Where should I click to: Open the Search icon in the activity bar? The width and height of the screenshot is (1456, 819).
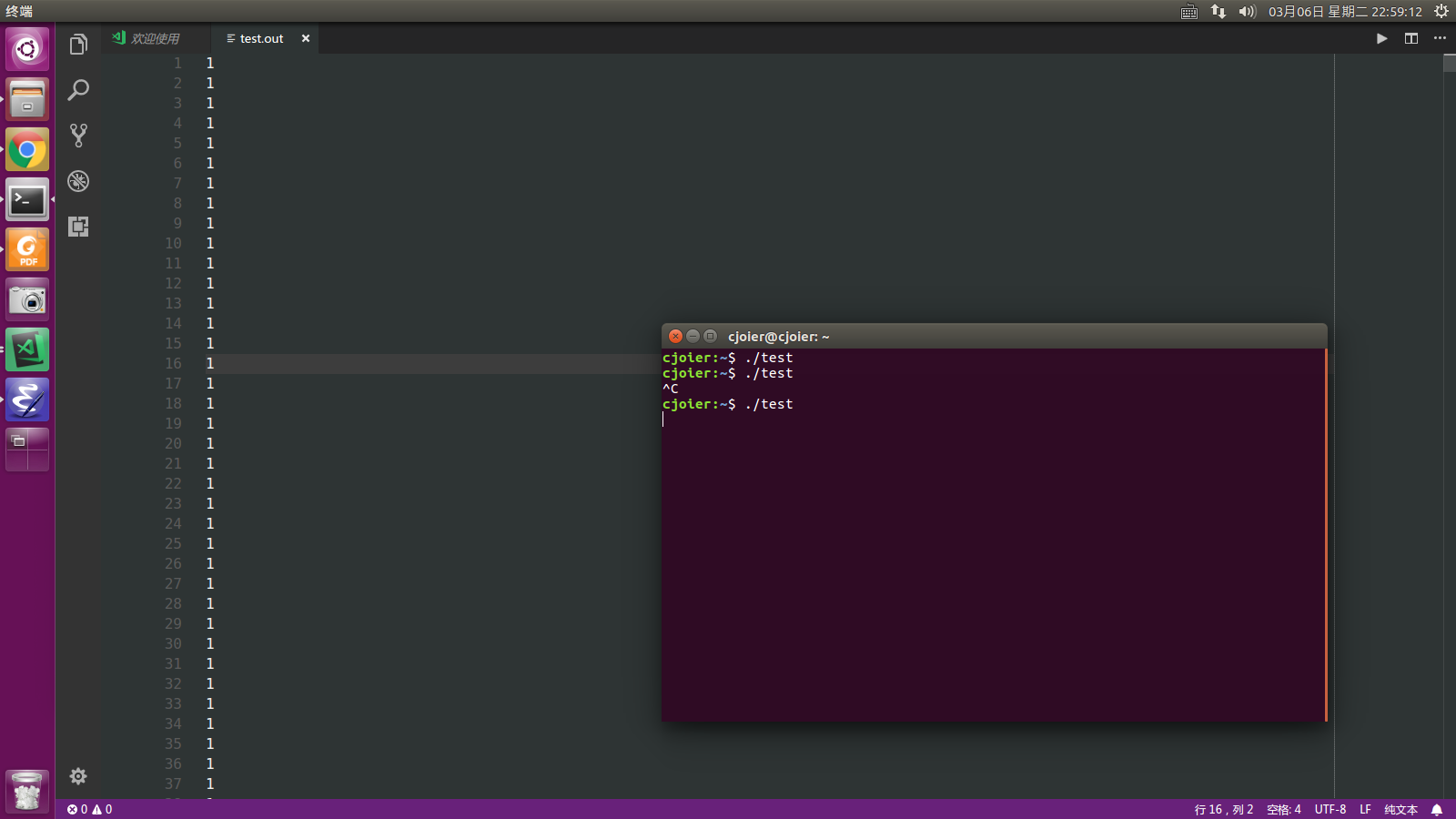tap(78, 89)
